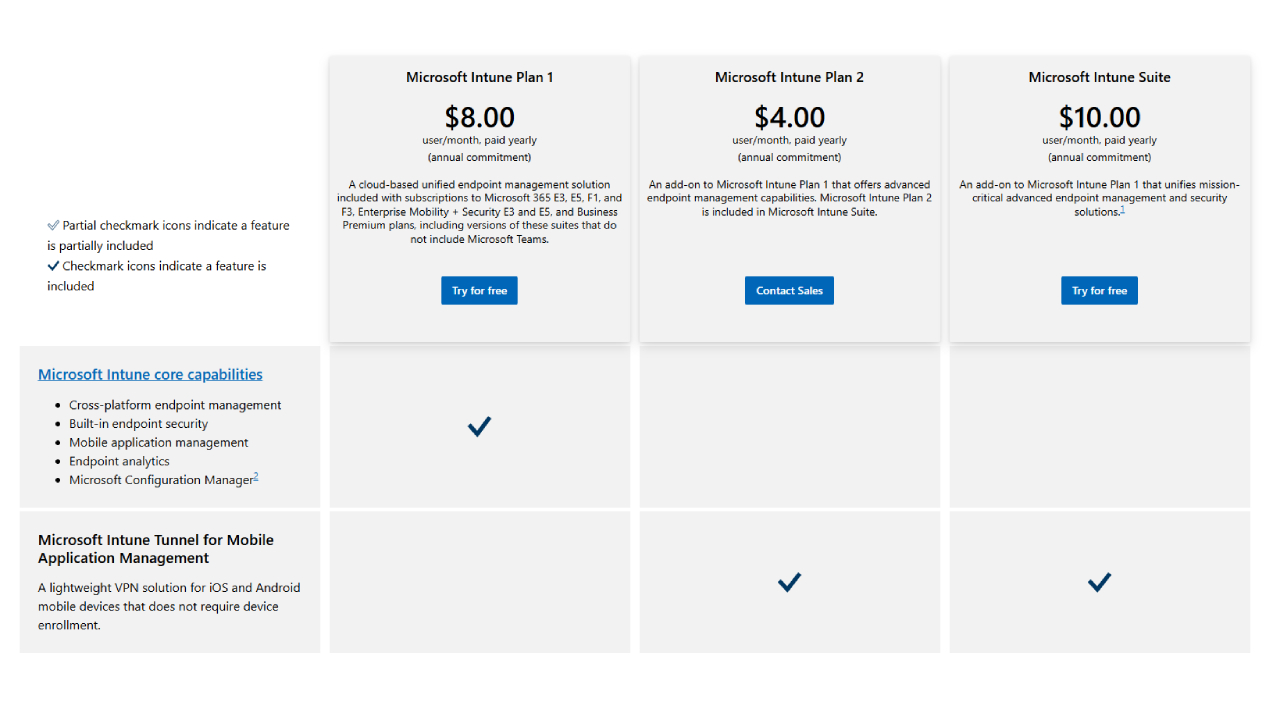Click Try for free under Microsoft Intune Plan 1
Screen dimensions: 1280x720
[x=479, y=290]
